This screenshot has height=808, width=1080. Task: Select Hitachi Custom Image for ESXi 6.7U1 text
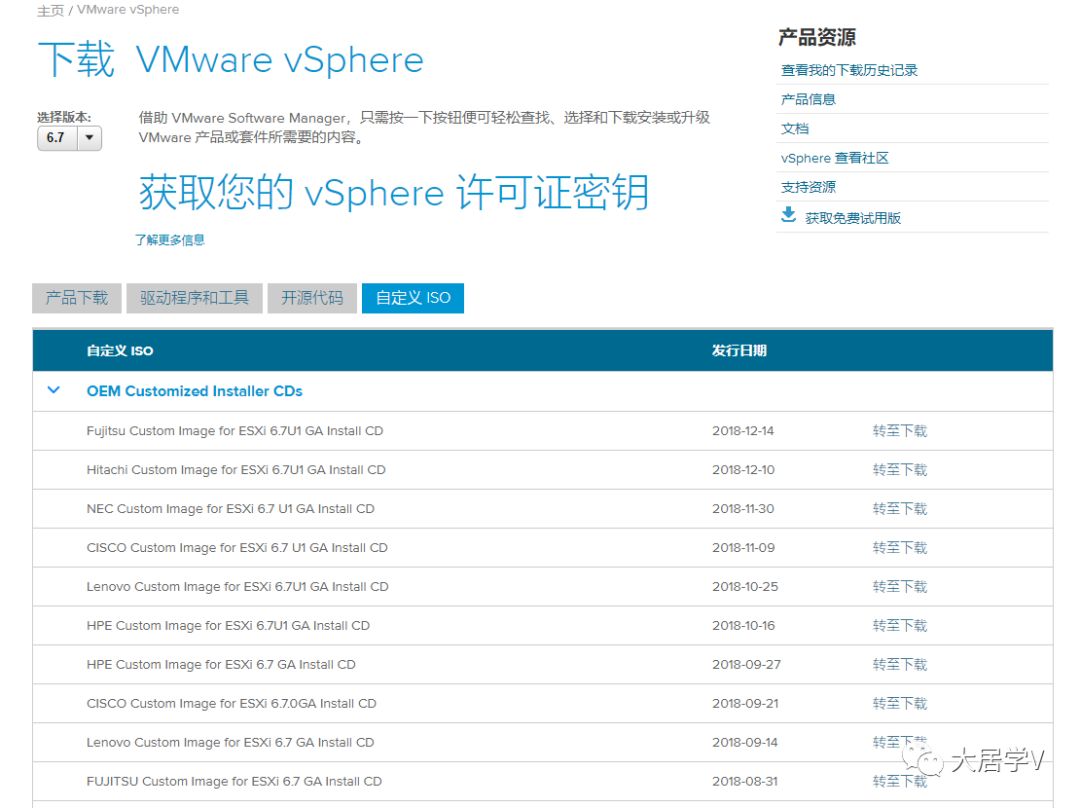click(x=236, y=470)
